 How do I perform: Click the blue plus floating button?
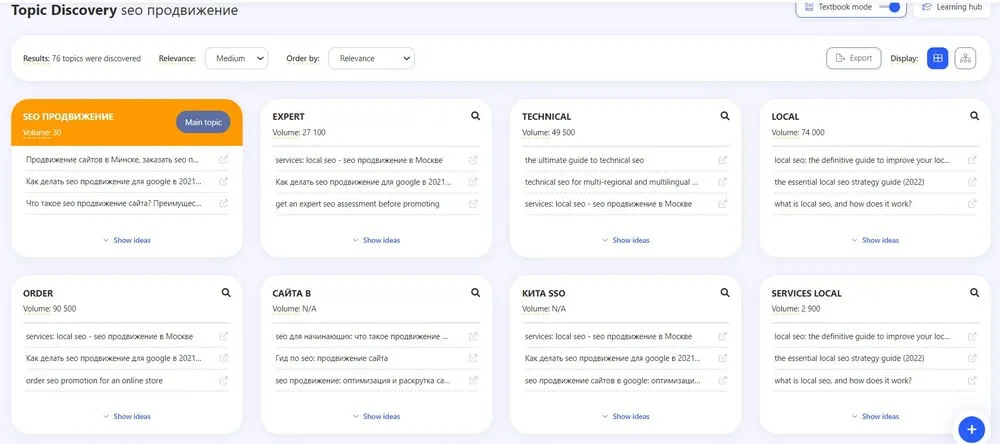tap(972, 429)
